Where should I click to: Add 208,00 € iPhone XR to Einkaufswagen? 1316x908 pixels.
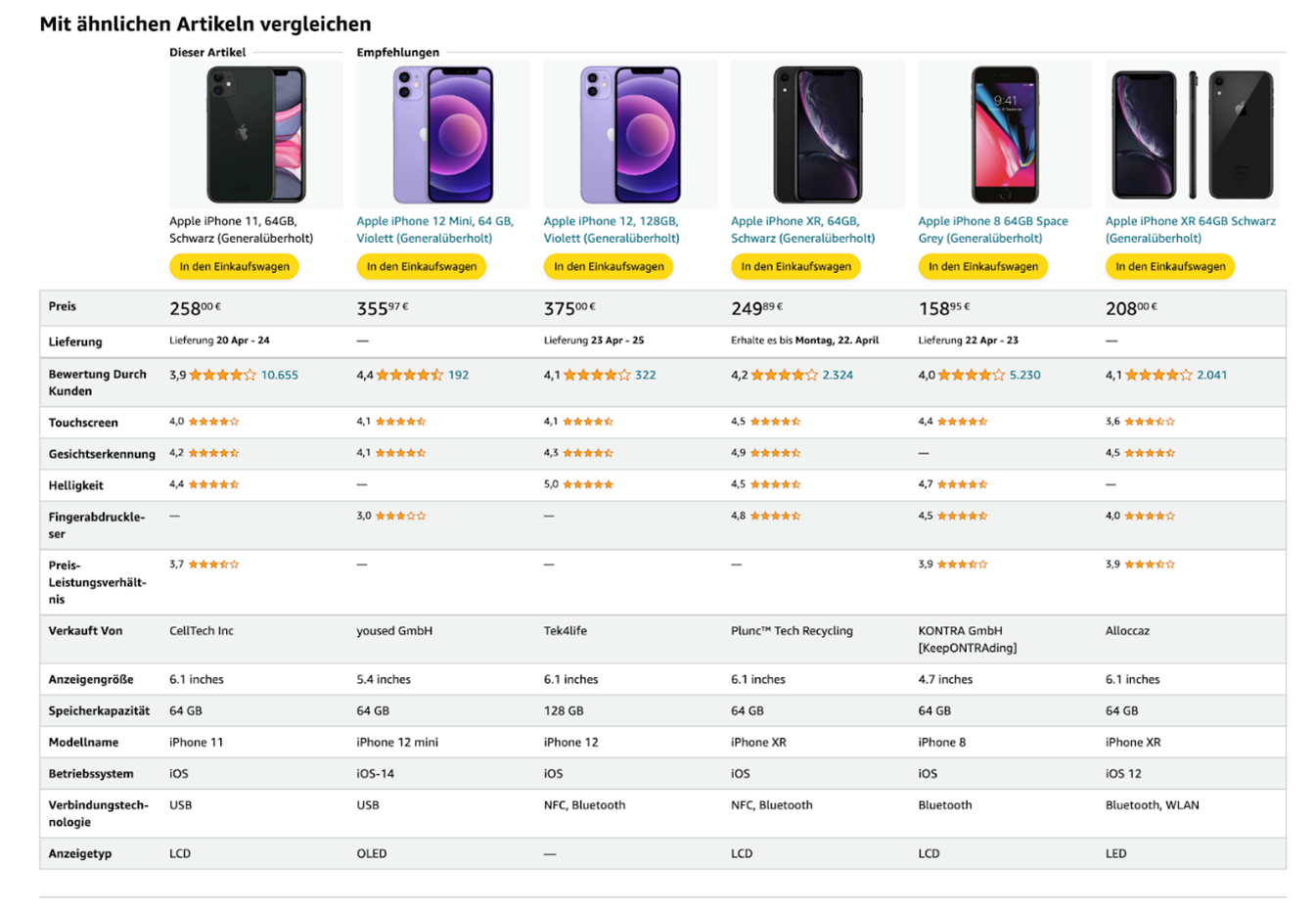[x=1170, y=266]
